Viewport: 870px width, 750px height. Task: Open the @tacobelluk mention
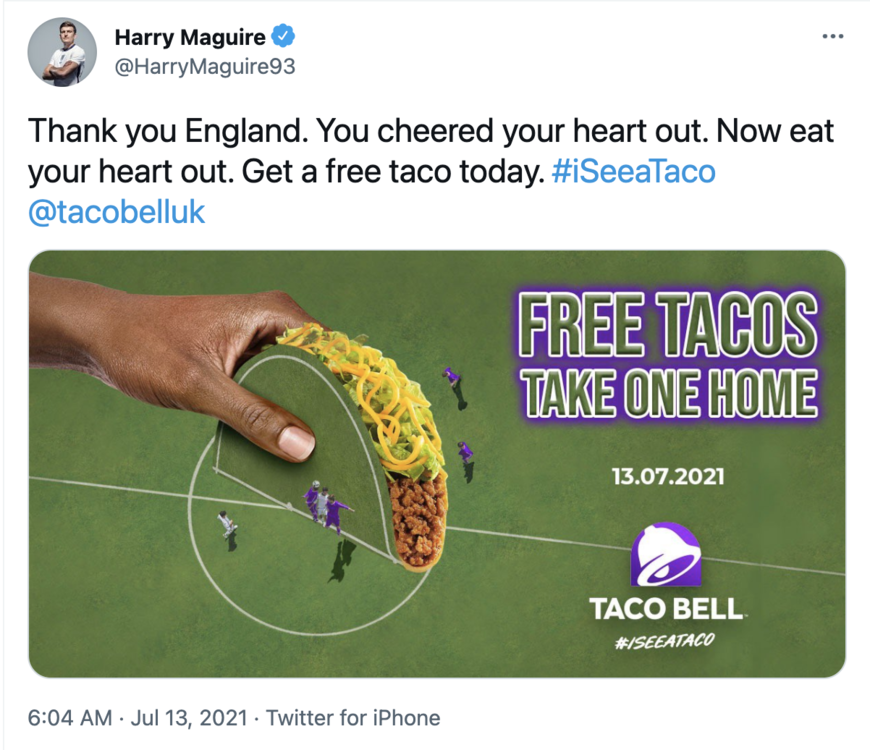pos(117,212)
